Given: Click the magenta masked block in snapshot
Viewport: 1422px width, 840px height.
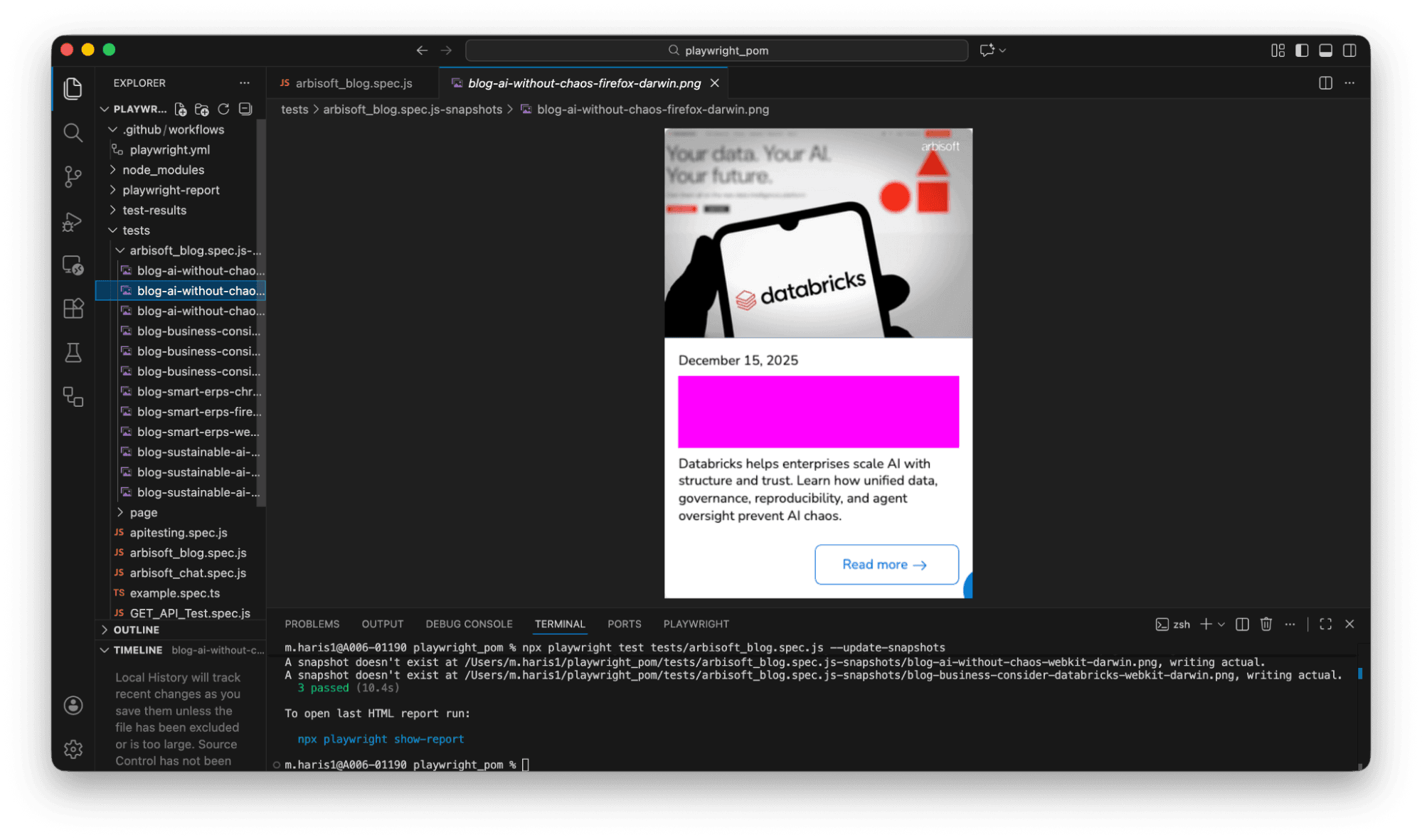Looking at the screenshot, I should tap(818, 412).
